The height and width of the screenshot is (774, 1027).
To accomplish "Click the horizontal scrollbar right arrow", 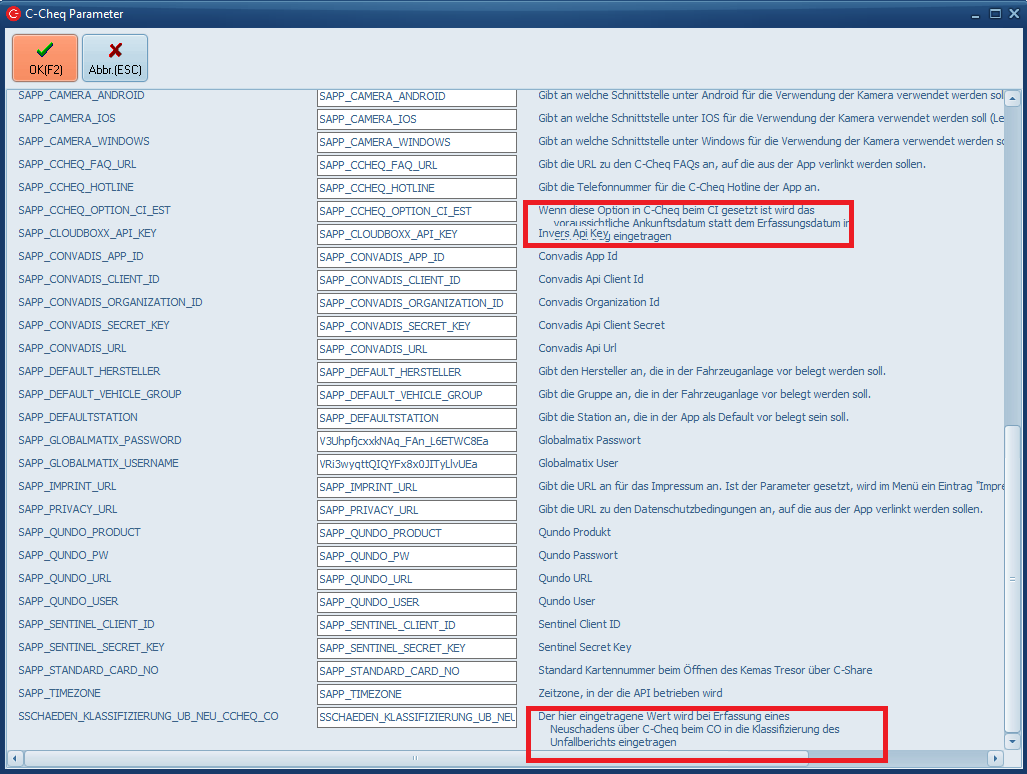I will click(994, 758).
